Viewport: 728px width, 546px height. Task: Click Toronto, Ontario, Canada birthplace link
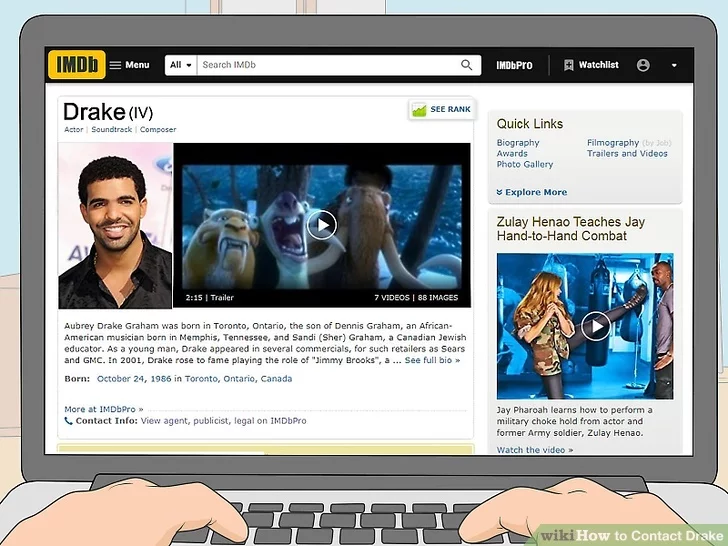tap(238, 379)
